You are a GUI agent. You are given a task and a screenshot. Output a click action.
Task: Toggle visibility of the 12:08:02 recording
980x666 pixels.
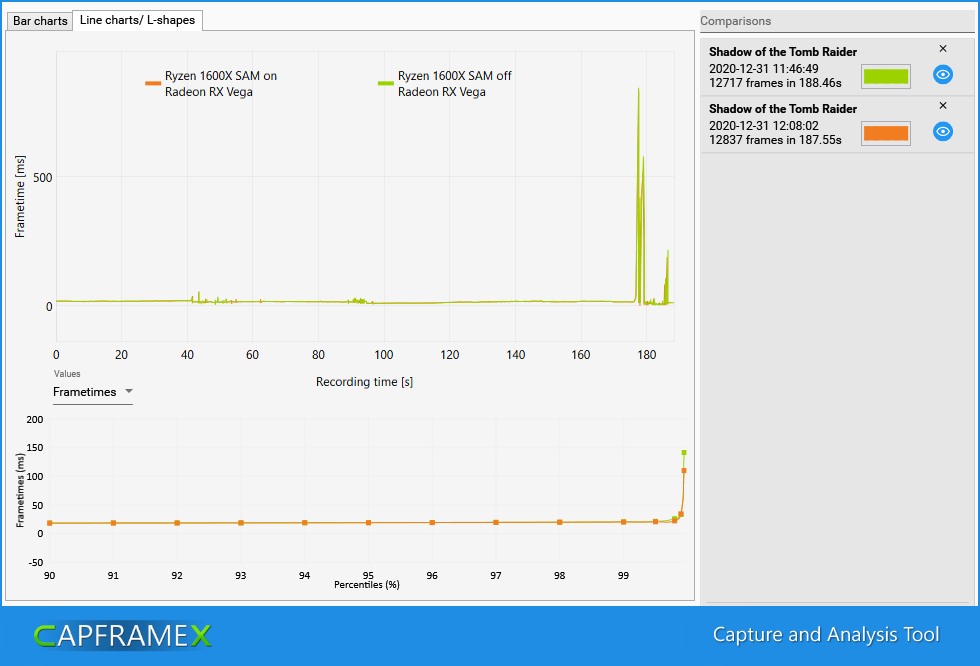[942, 131]
